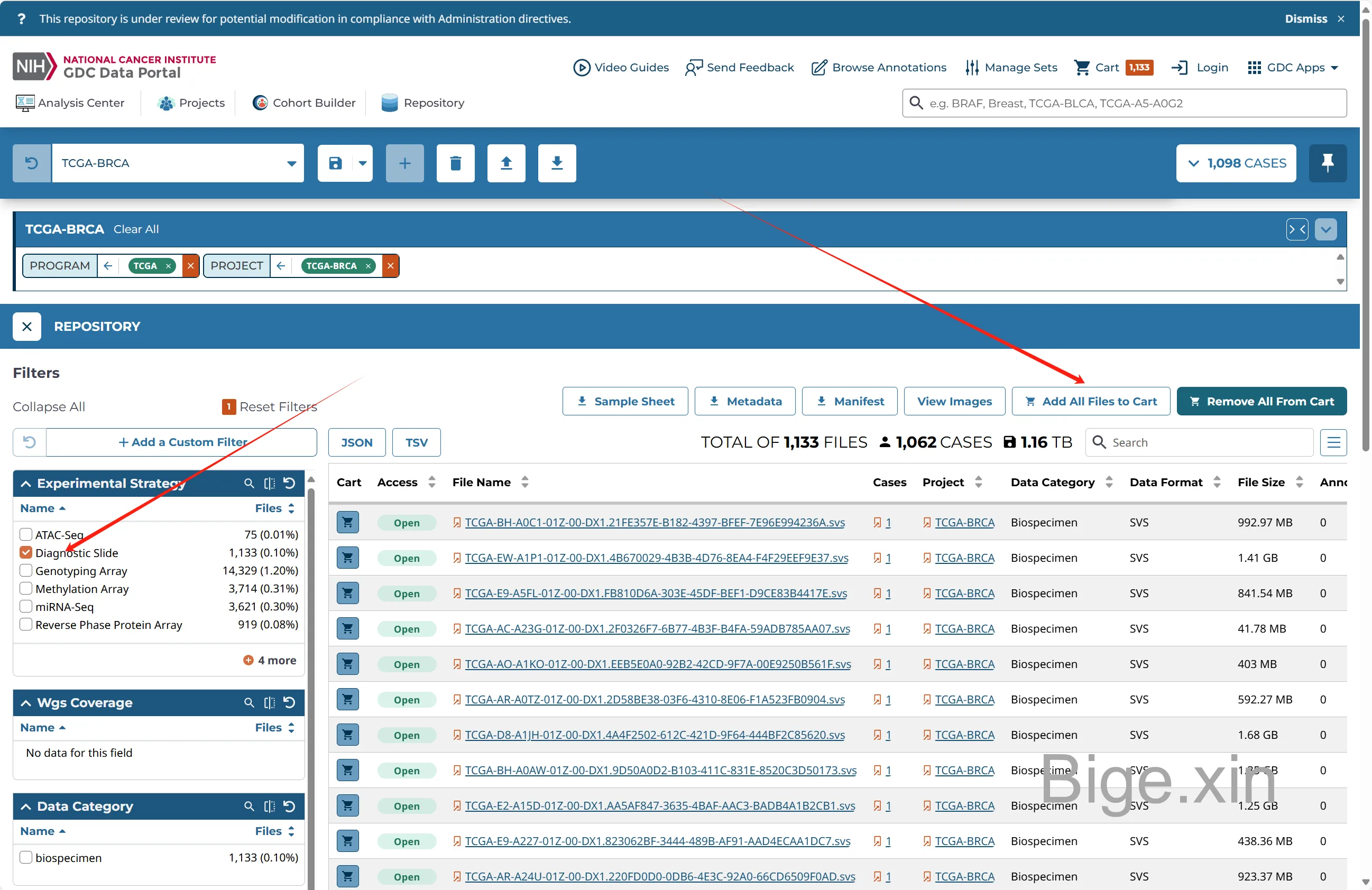Expand query section with chevron down

click(1326, 229)
